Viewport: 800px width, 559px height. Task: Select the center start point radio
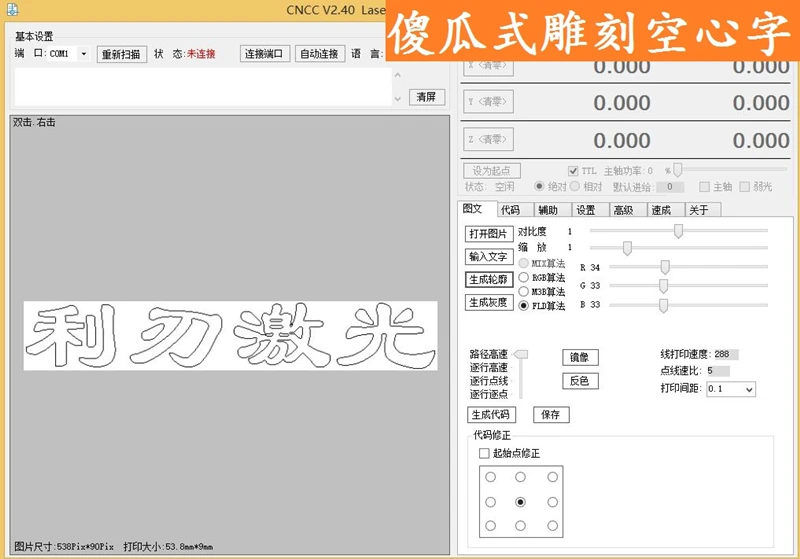click(x=520, y=502)
